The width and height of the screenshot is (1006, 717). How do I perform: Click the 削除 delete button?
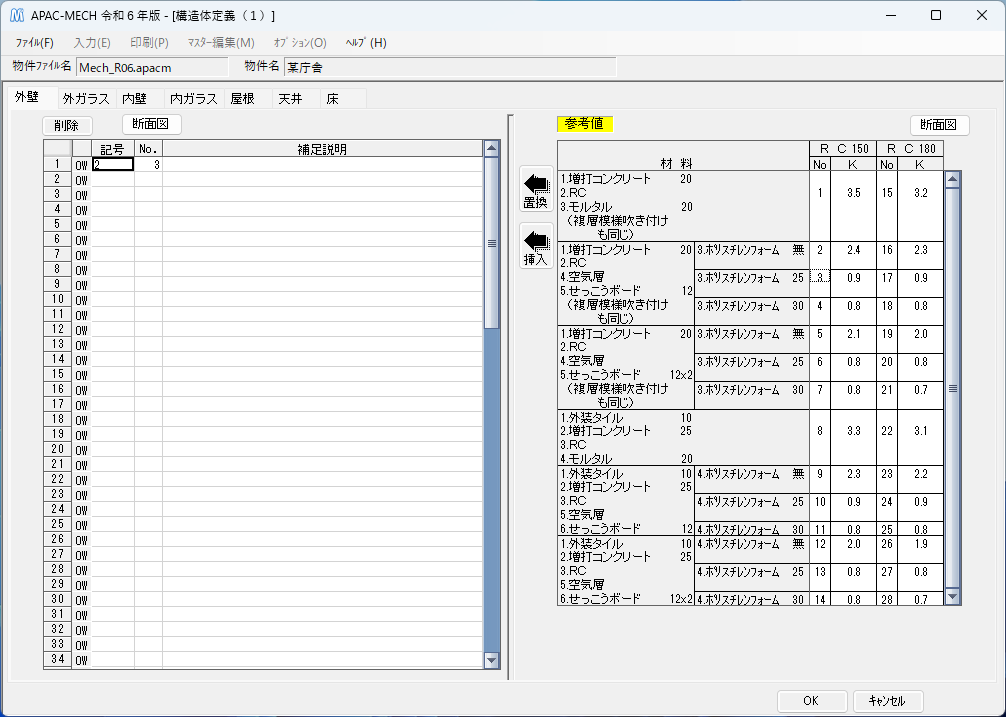tap(67, 126)
